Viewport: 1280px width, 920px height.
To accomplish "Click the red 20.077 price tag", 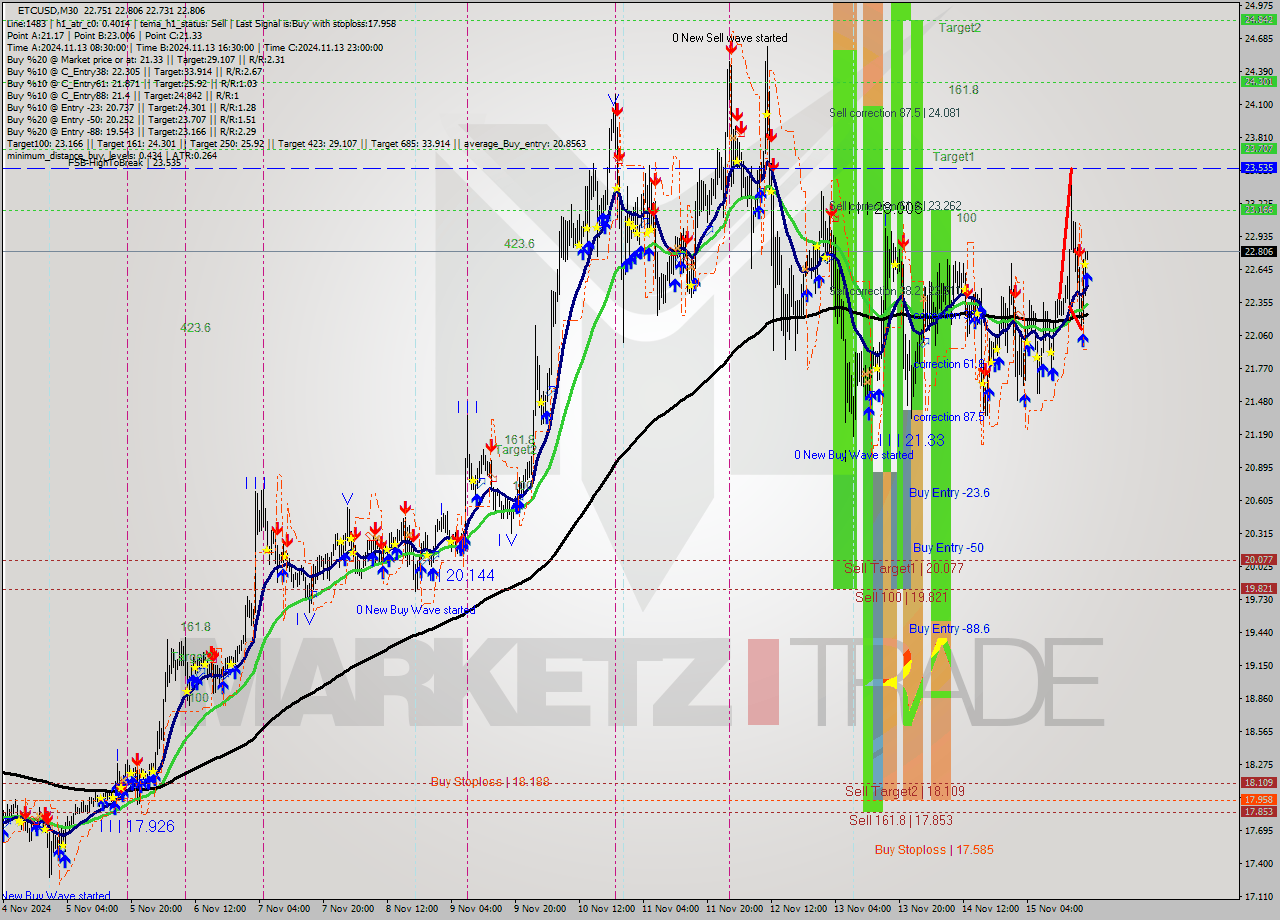I will click(x=1258, y=560).
